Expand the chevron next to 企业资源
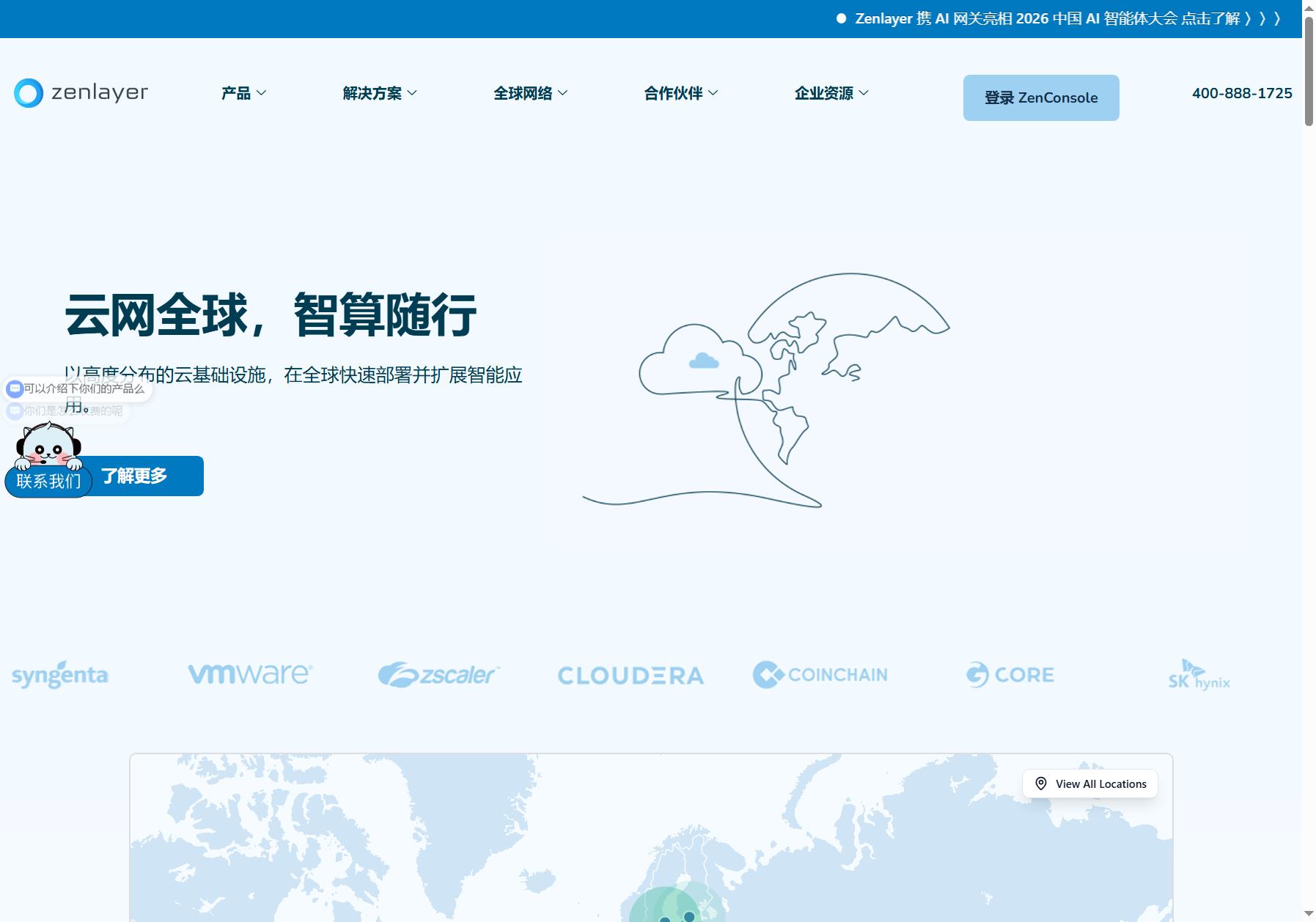Viewport: 1316px width, 922px height. click(x=864, y=93)
